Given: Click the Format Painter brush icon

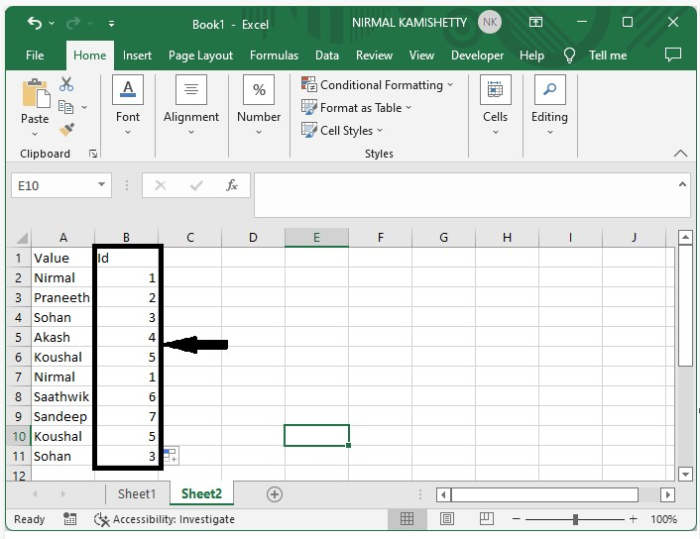Looking at the screenshot, I should (x=67, y=129).
